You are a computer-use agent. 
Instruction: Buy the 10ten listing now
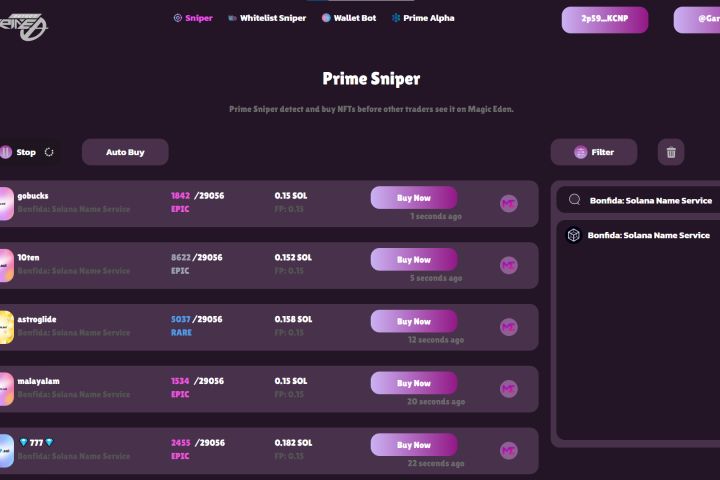coord(413,260)
